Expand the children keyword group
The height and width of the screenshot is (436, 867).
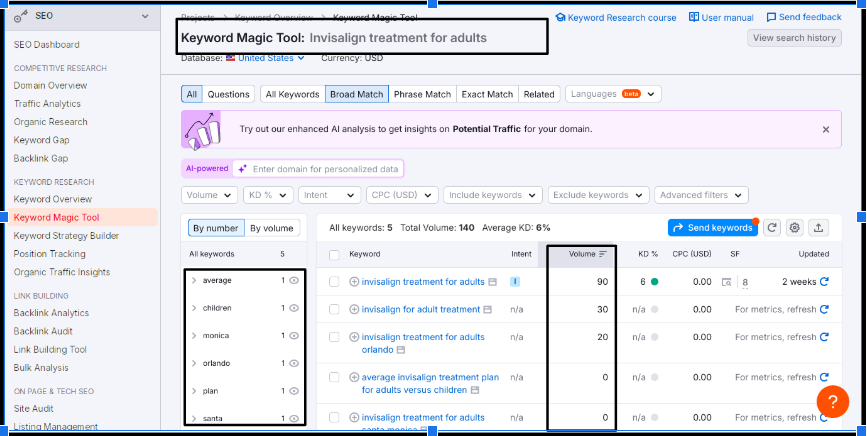pos(194,308)
